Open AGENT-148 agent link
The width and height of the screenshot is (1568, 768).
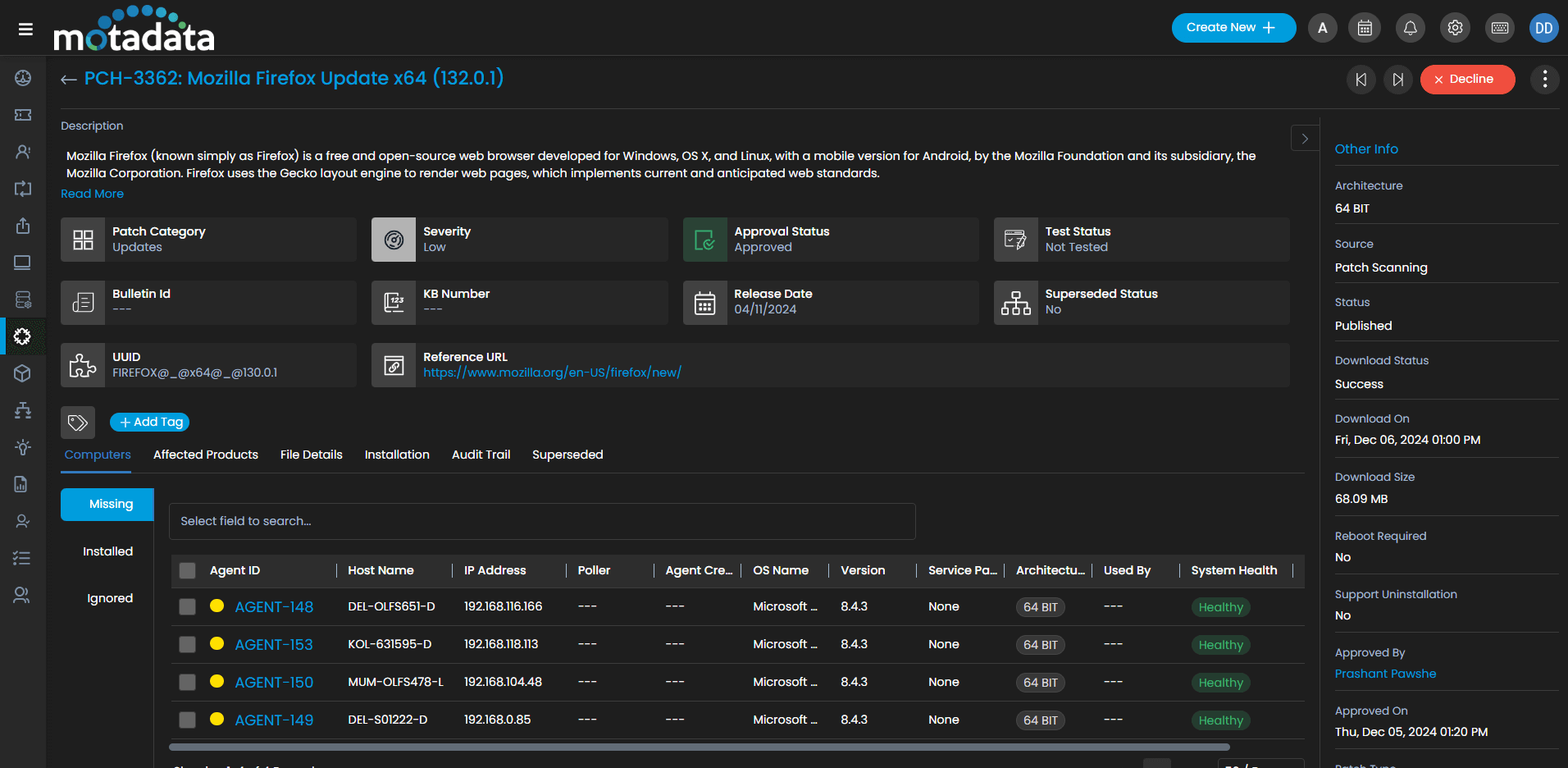[x=274, y=607]
